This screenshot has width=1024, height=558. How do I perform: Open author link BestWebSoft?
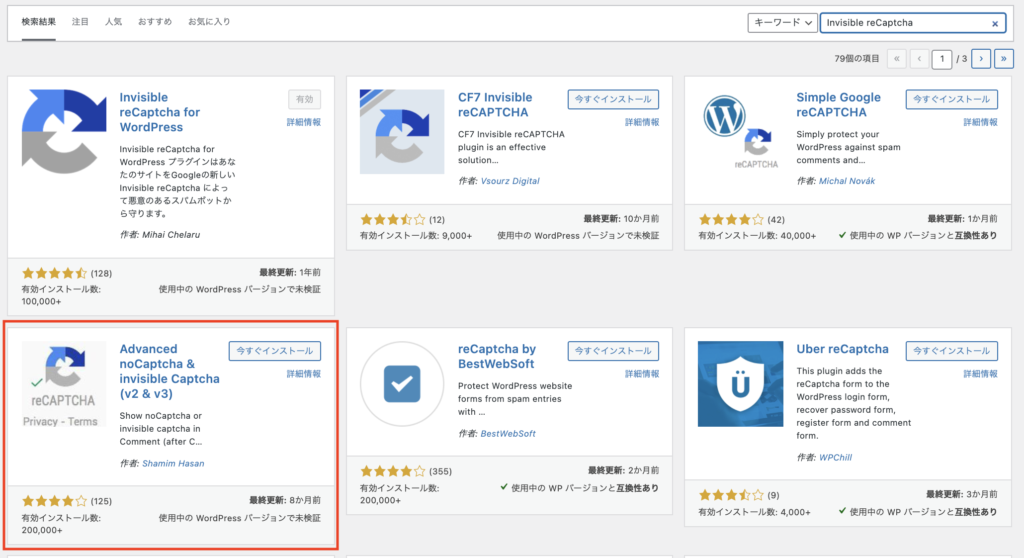point(508,433)
